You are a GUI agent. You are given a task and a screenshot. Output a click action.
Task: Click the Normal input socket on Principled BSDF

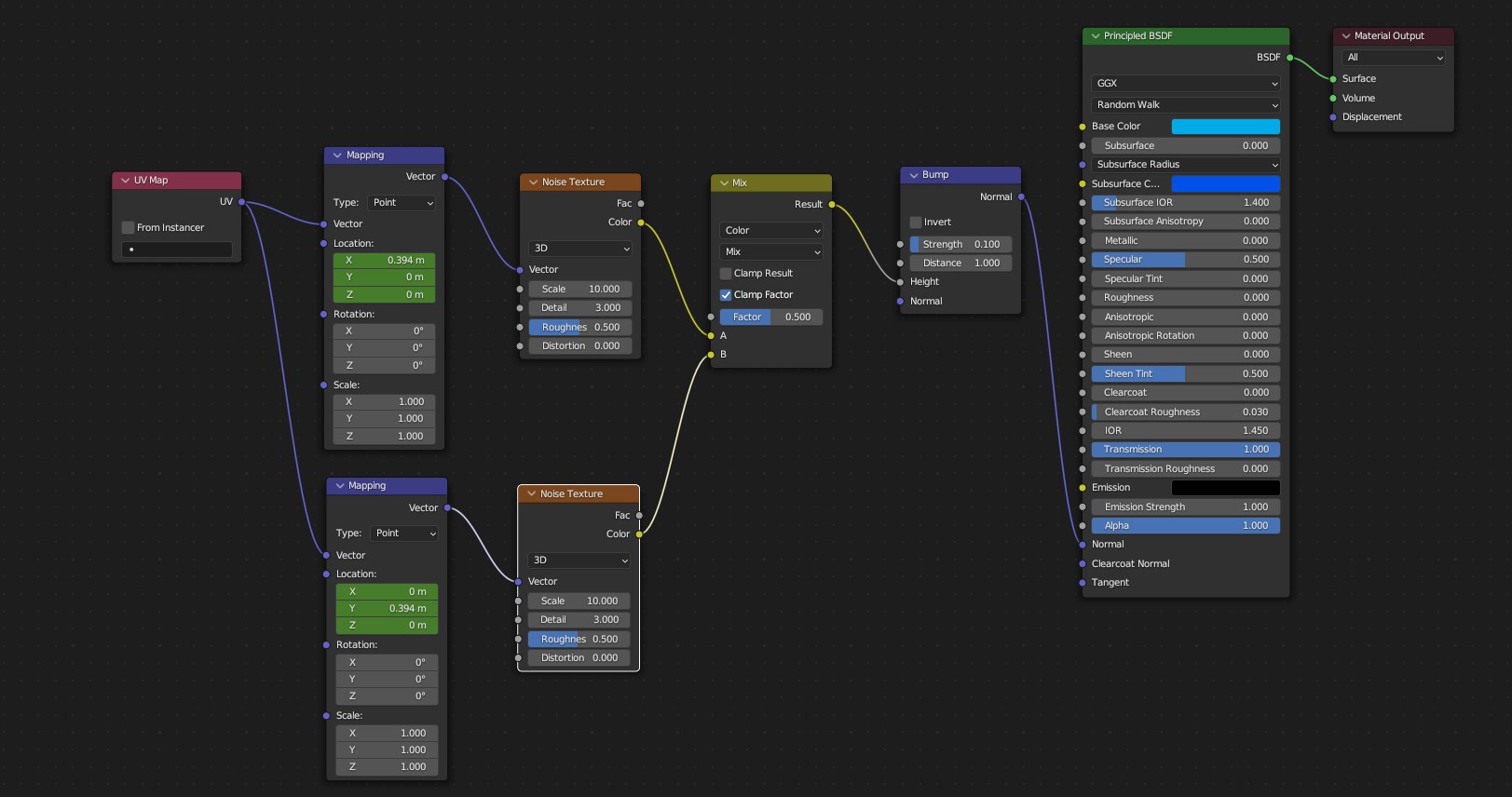pyautogui.click(x=1083, y=545)
